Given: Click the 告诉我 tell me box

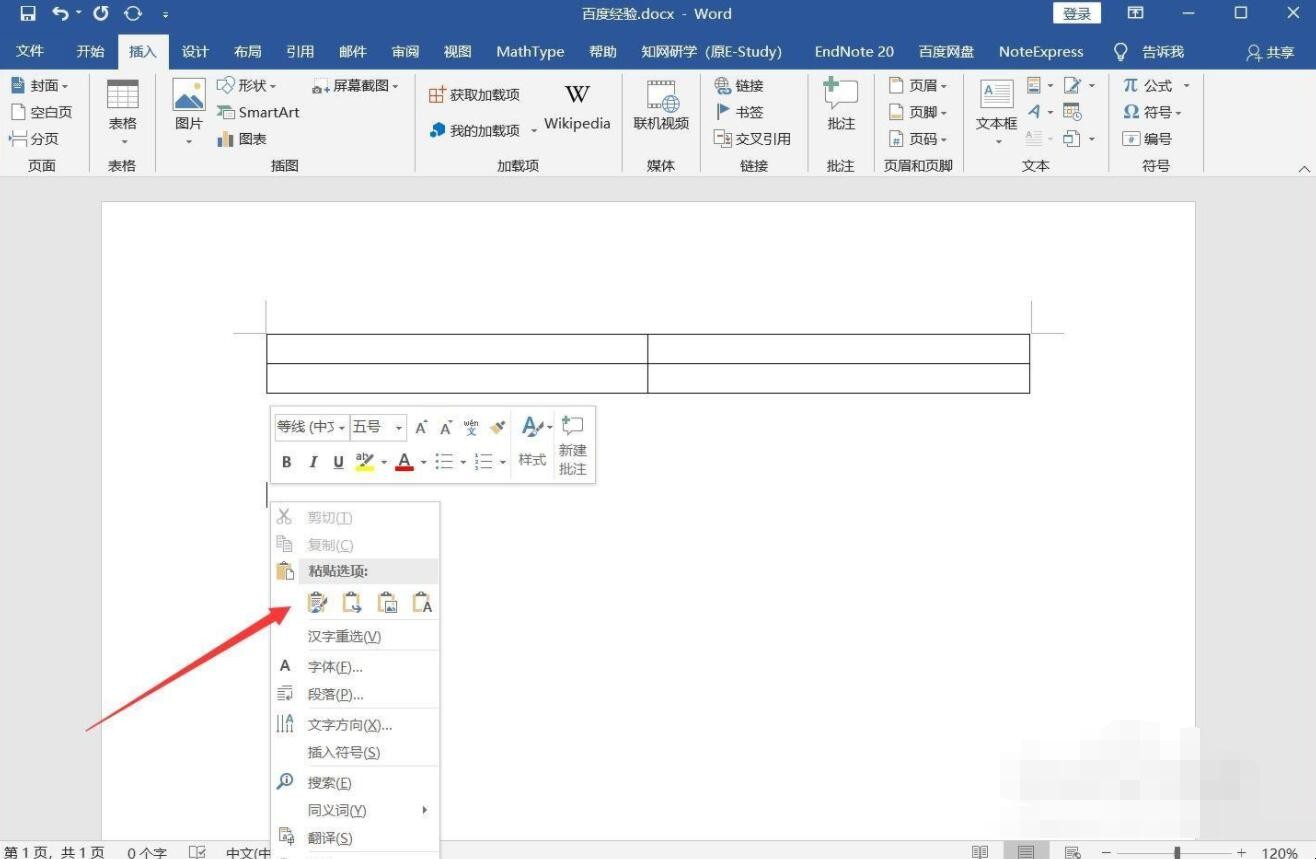Looking at the screenshot, I should pyautogui.click(x=1149, y=52).
